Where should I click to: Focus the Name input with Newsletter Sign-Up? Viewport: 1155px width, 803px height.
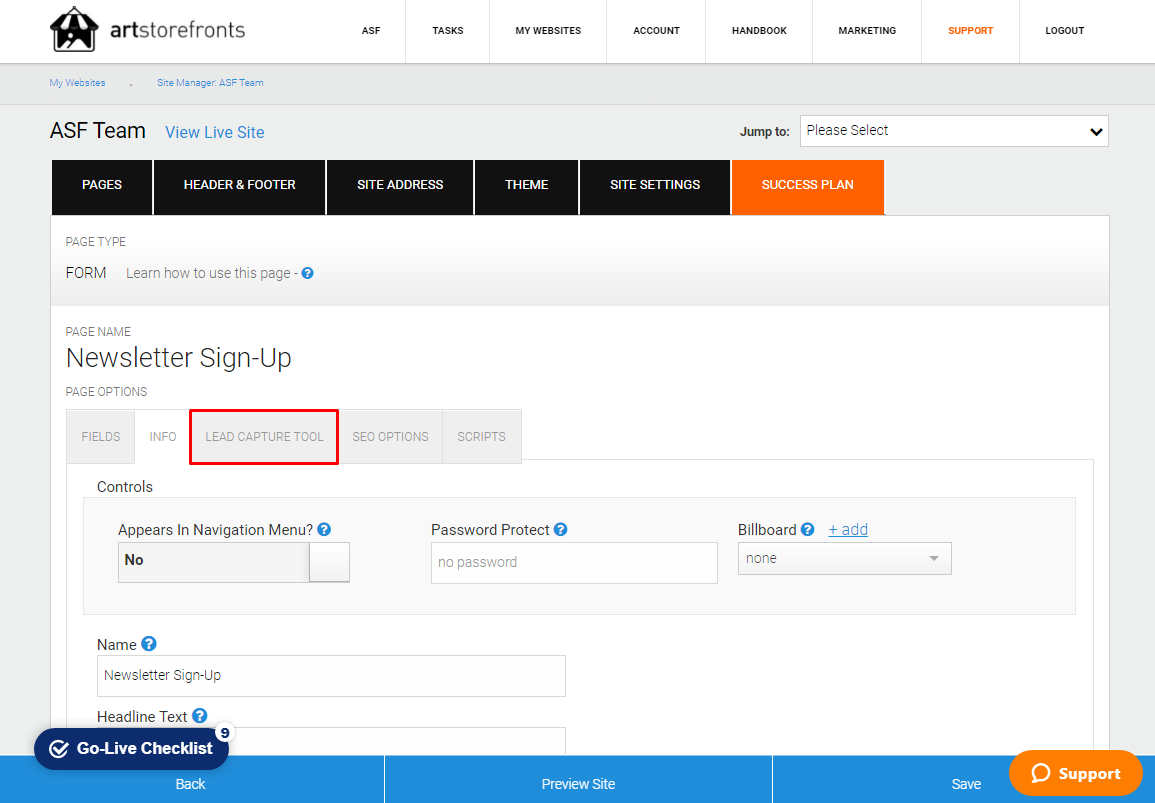[331, 676]
